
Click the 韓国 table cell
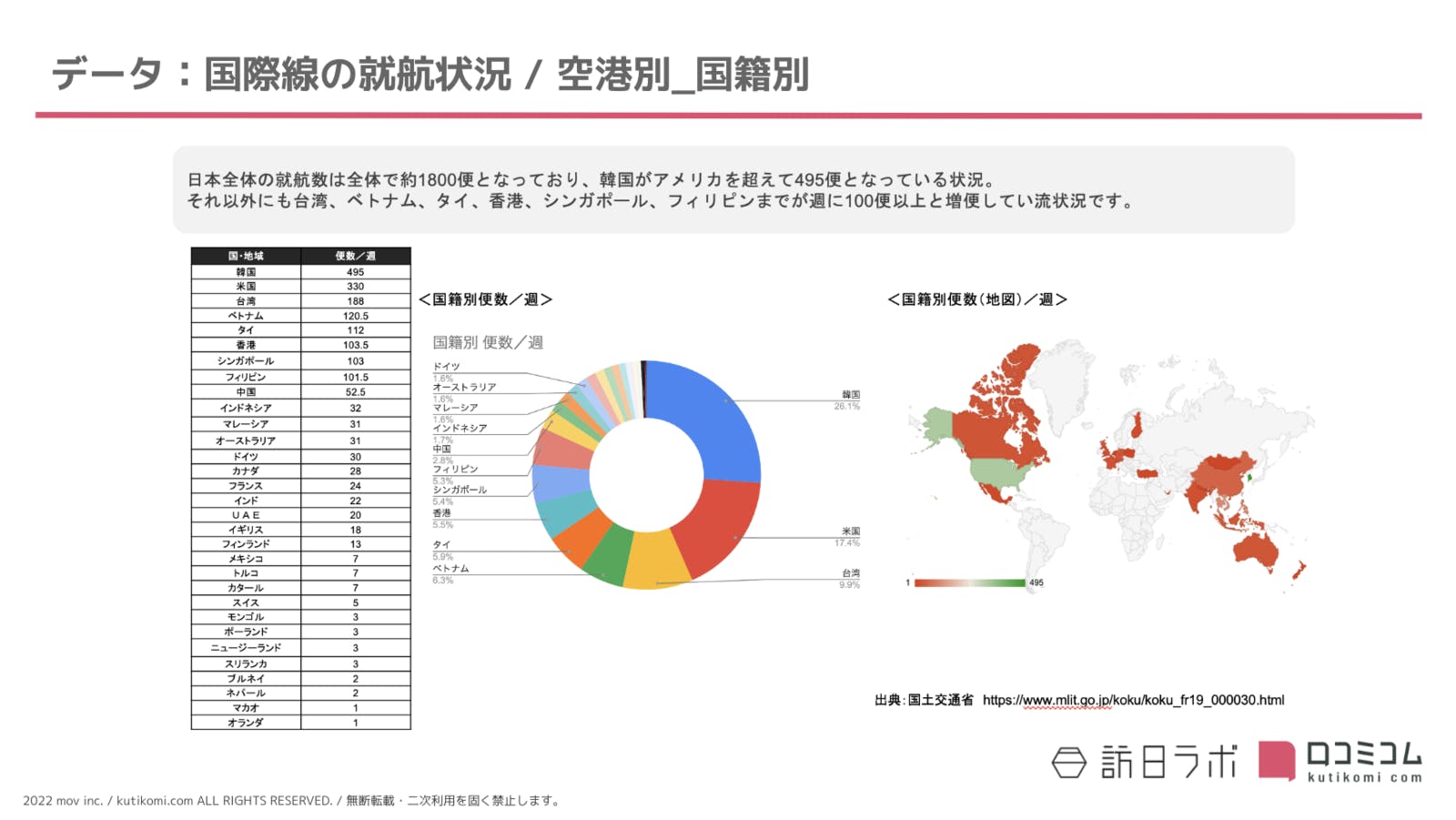246,272
